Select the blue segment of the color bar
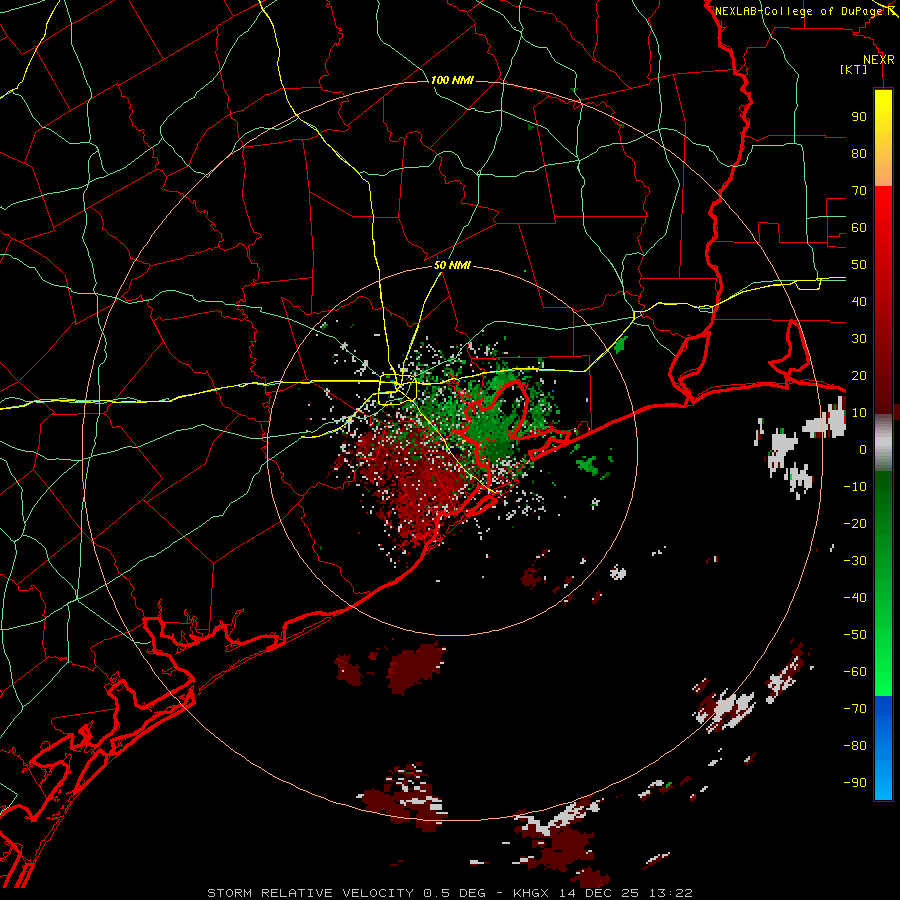900x900 pixels. (x=883, y=748)
